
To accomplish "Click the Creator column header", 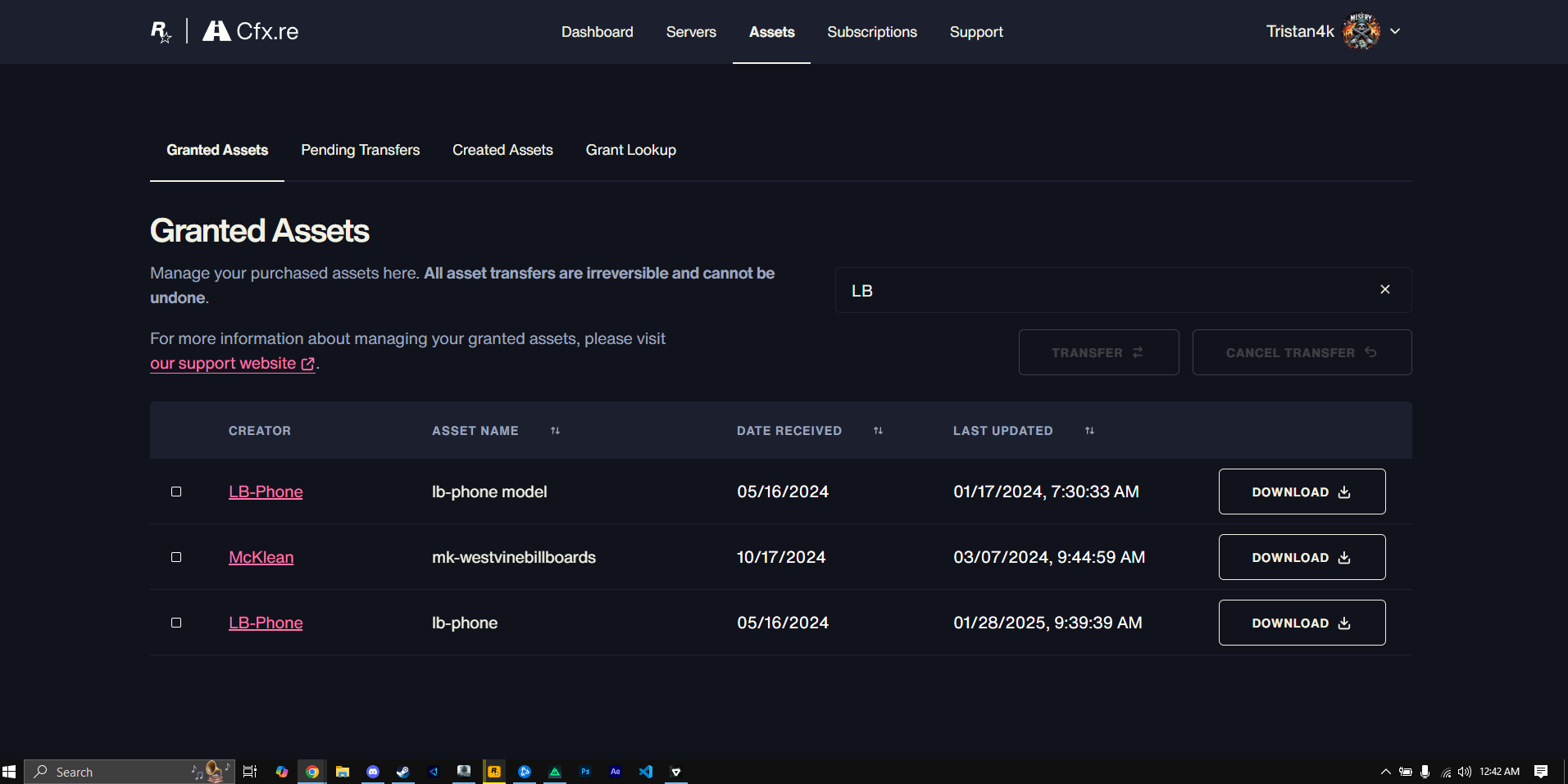I will point(260,431).
